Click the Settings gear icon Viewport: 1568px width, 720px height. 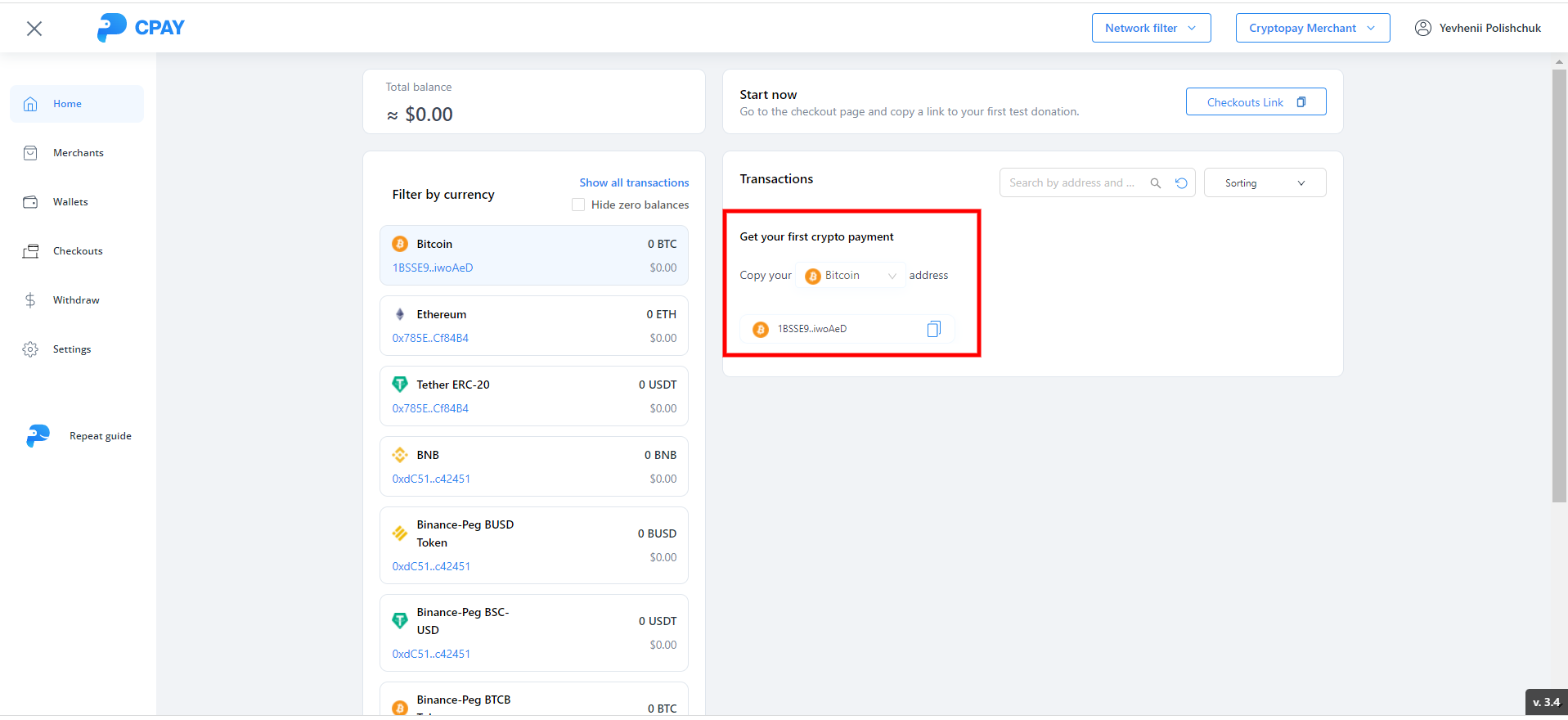click(30, 349)
